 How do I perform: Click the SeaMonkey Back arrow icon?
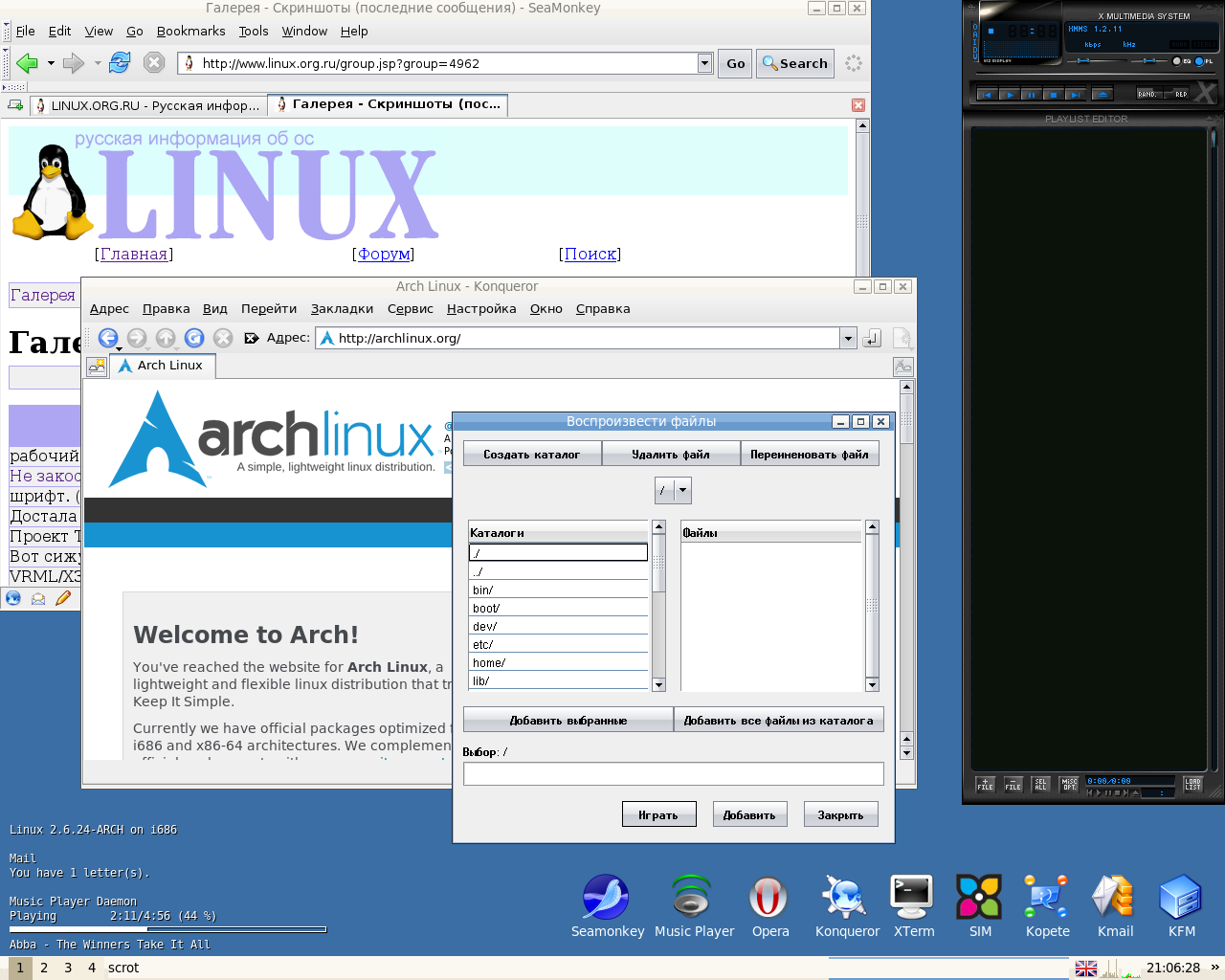(x=27, y=64)
